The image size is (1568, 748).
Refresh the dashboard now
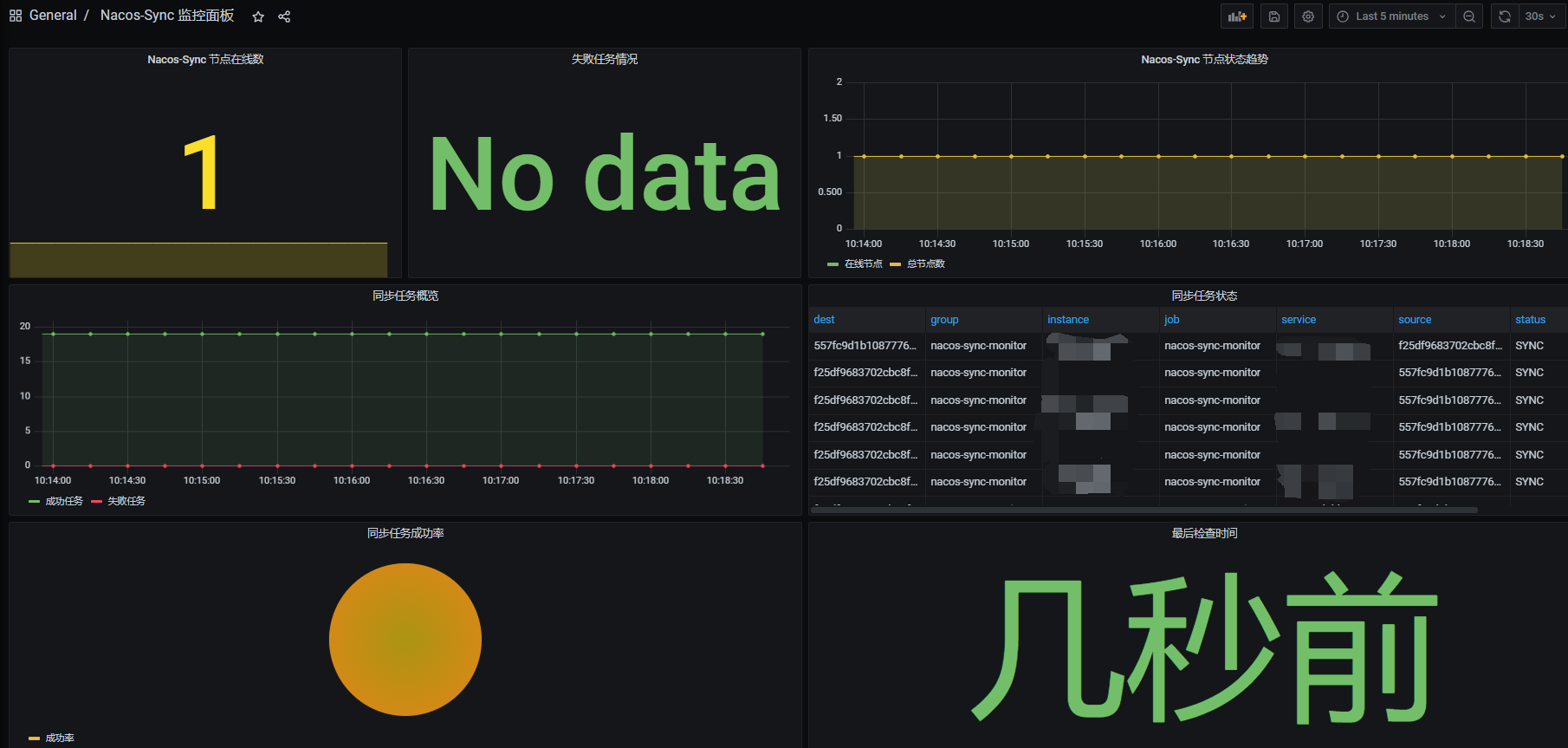(1505, 16)
